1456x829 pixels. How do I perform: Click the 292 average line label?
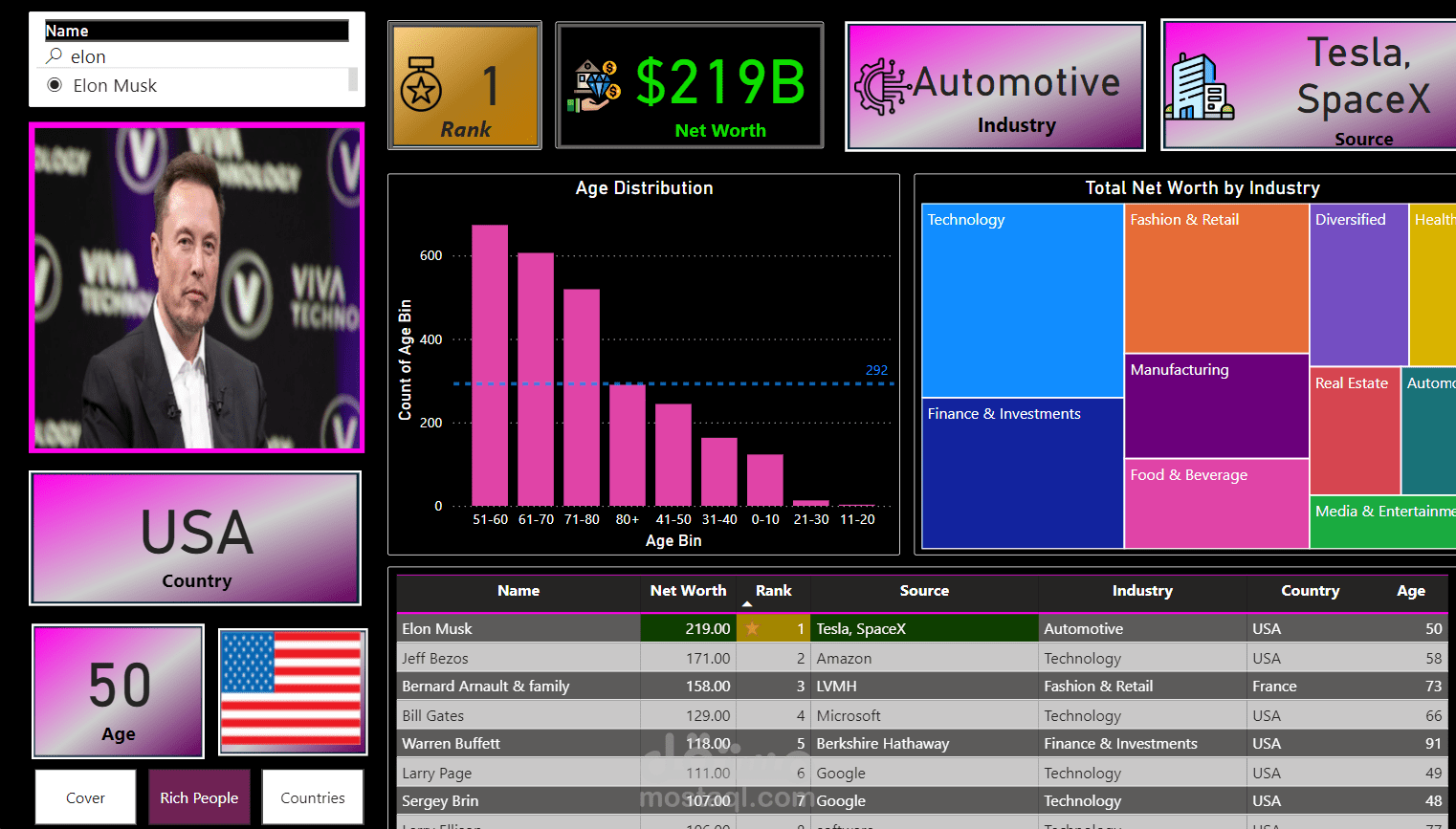pos(876,370)
